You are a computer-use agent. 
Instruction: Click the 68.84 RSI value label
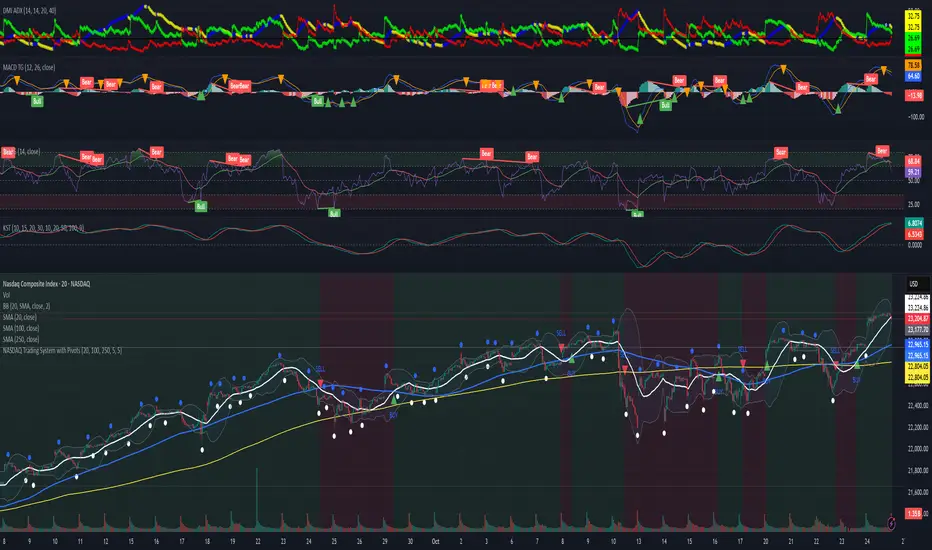[913, 161]
